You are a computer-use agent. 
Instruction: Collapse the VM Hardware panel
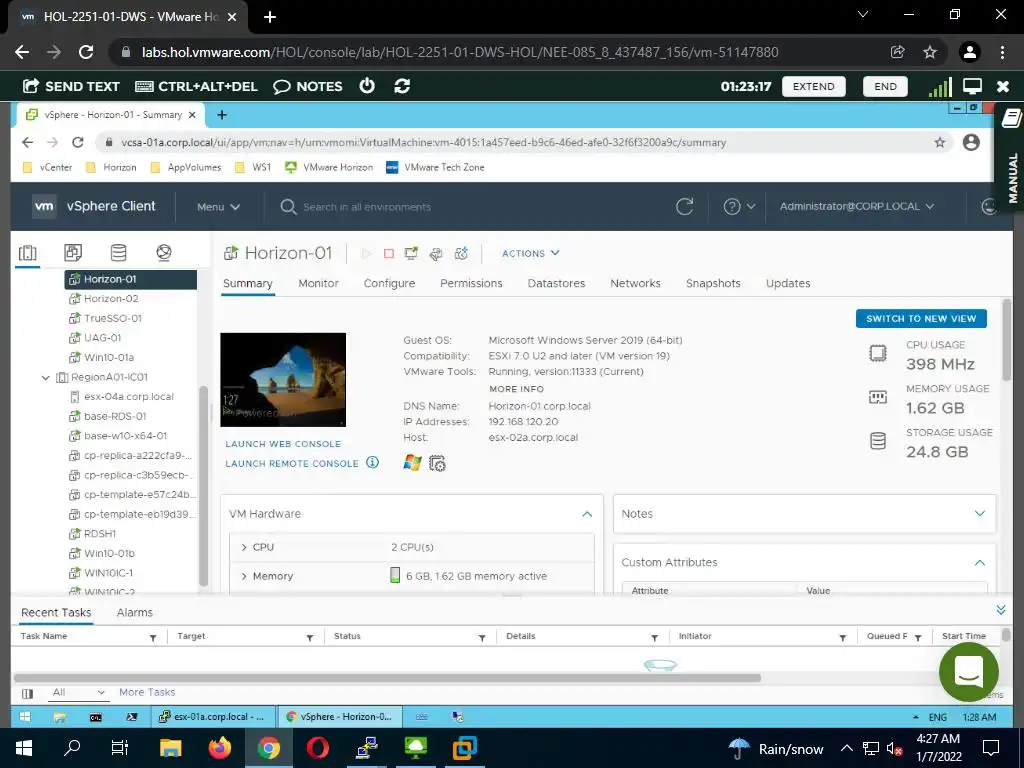[x=587, y=514]
